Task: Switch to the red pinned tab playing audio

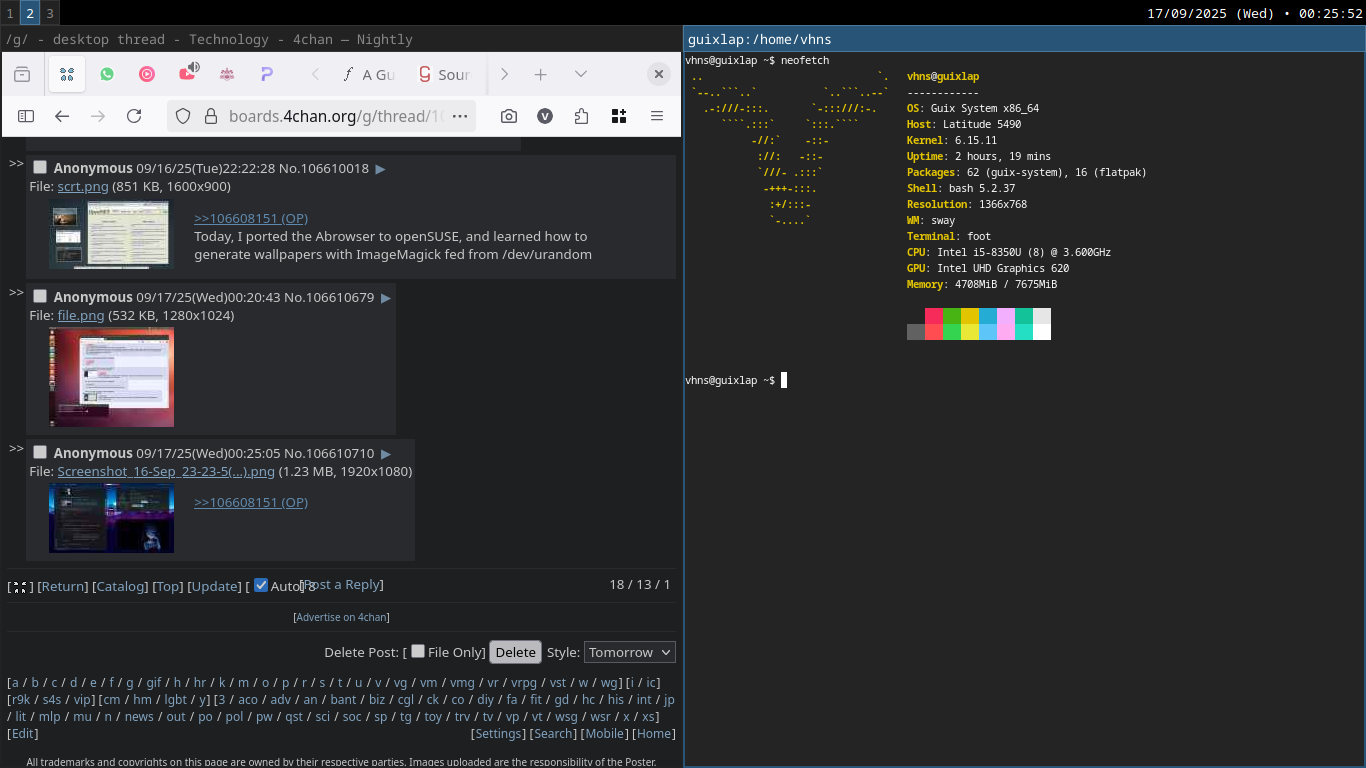Action: point(188,73)
